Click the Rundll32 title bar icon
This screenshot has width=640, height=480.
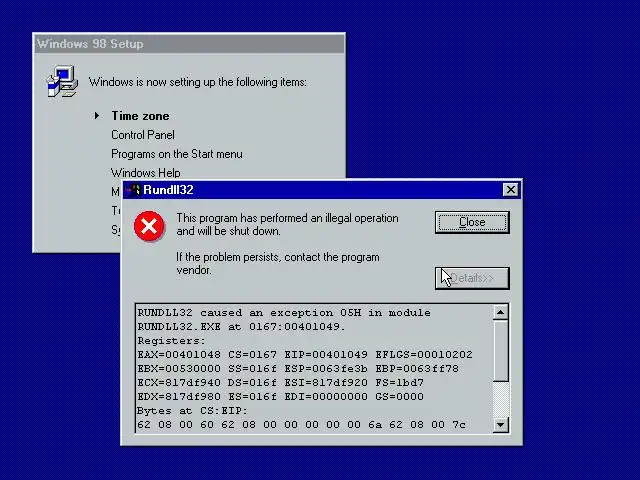133,190
